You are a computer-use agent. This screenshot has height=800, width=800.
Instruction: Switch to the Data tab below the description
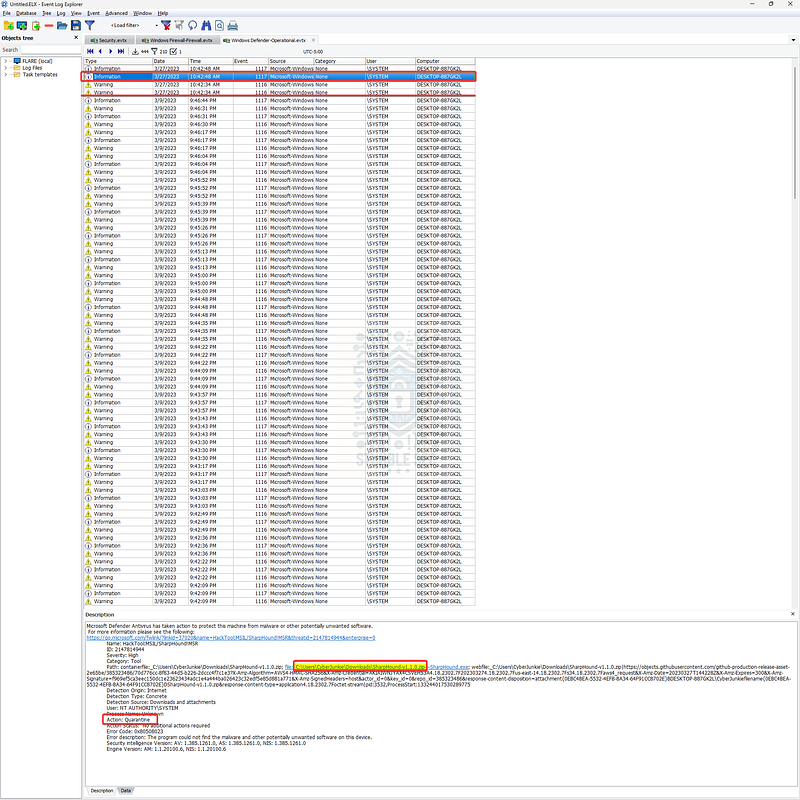pos(126,790)
